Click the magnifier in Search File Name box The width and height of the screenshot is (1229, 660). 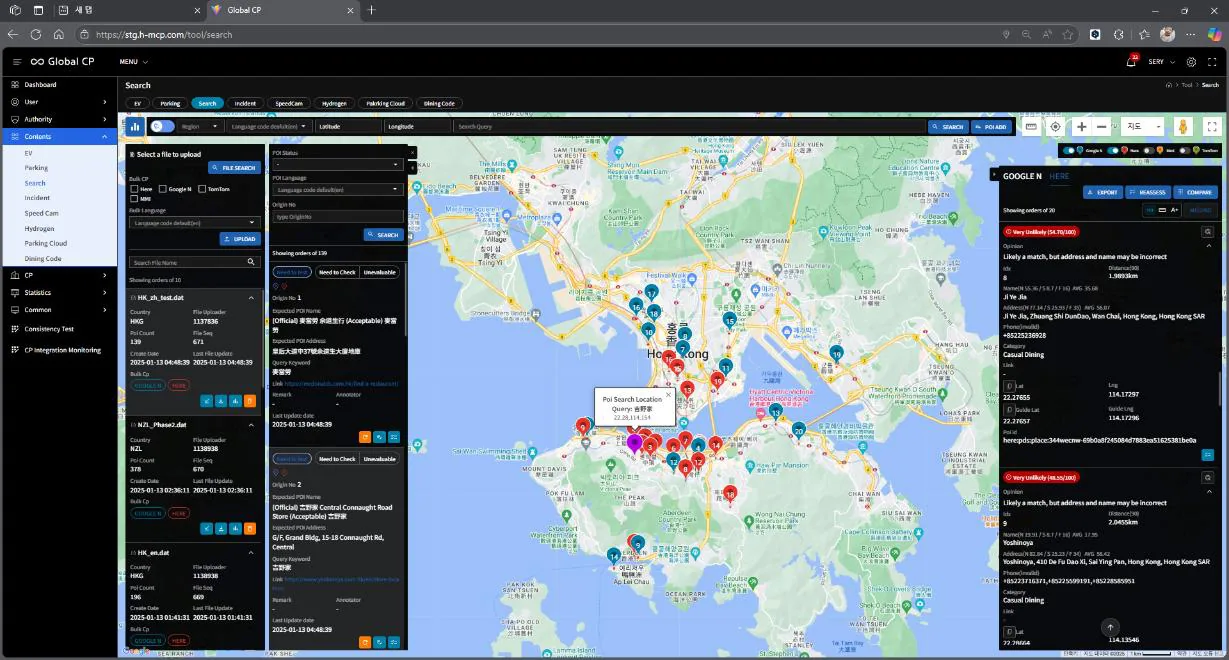point(252,262)
